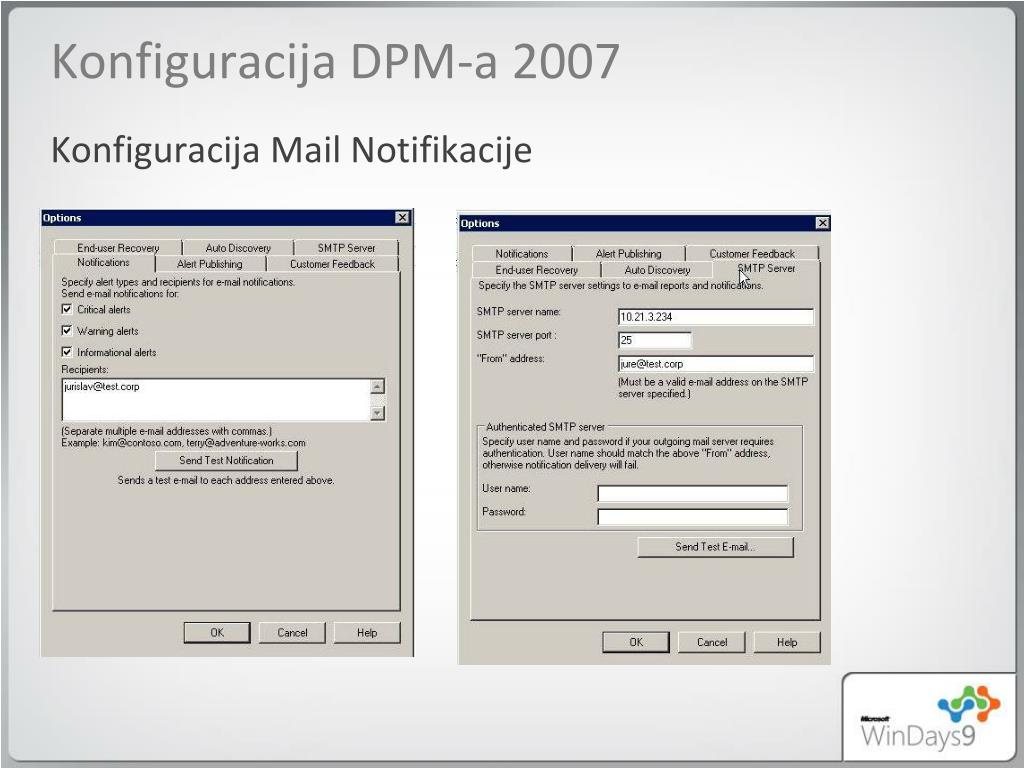The height and width of the screenshot is (768, 1024).
Task: Open Customer Feedback tab in right dialog
Action: (752, 253)
